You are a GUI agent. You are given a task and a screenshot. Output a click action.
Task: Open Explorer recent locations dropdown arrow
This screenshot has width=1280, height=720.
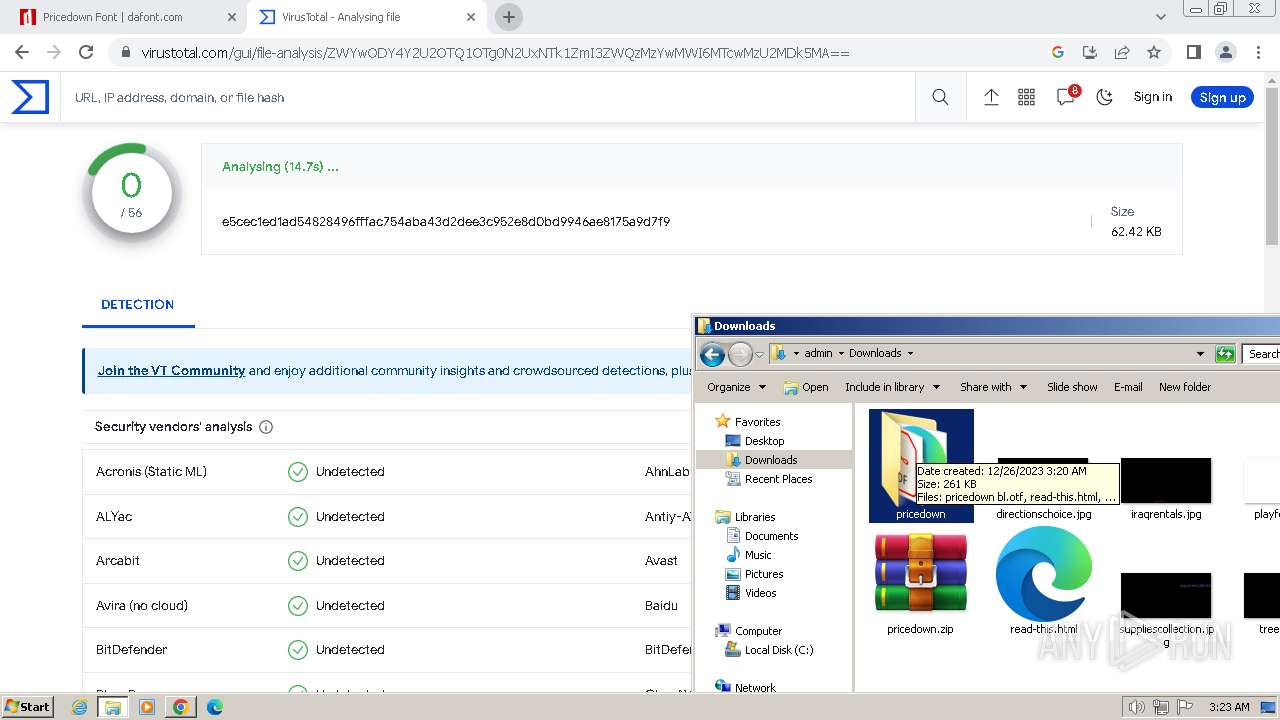760,354
